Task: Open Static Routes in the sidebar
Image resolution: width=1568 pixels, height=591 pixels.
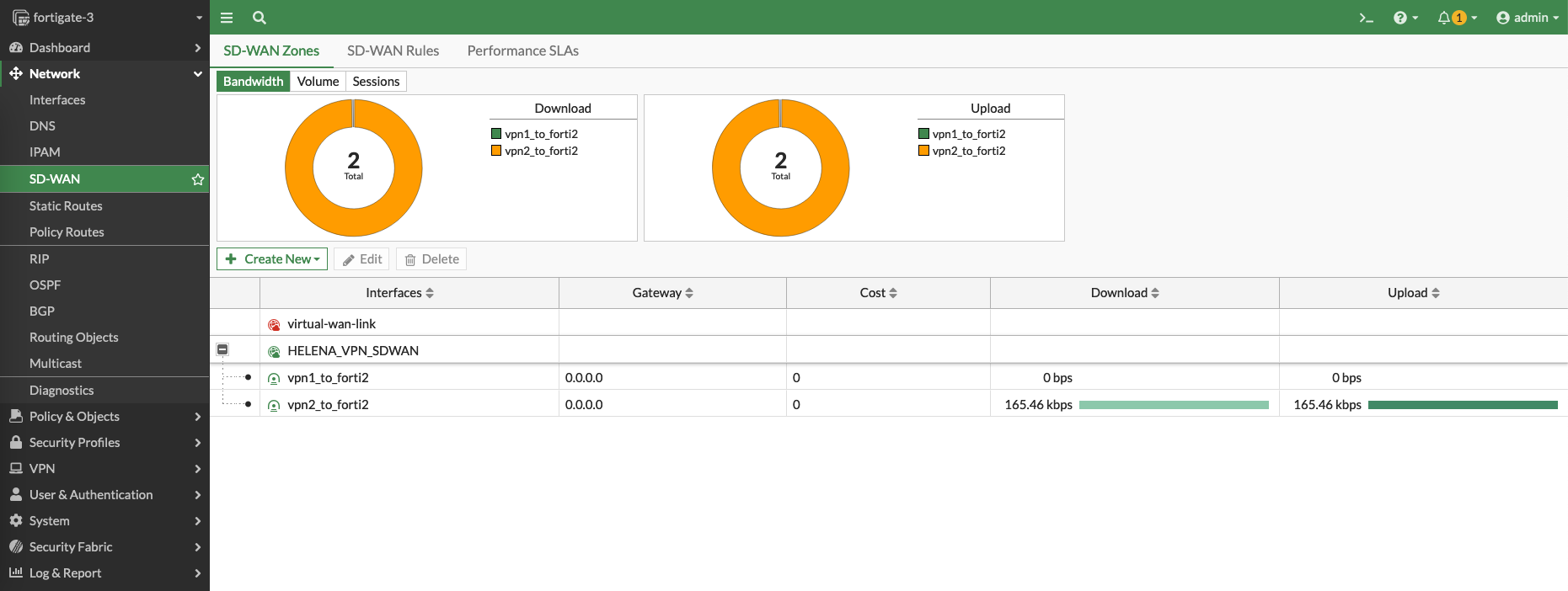Action: (x=66, y=206)
